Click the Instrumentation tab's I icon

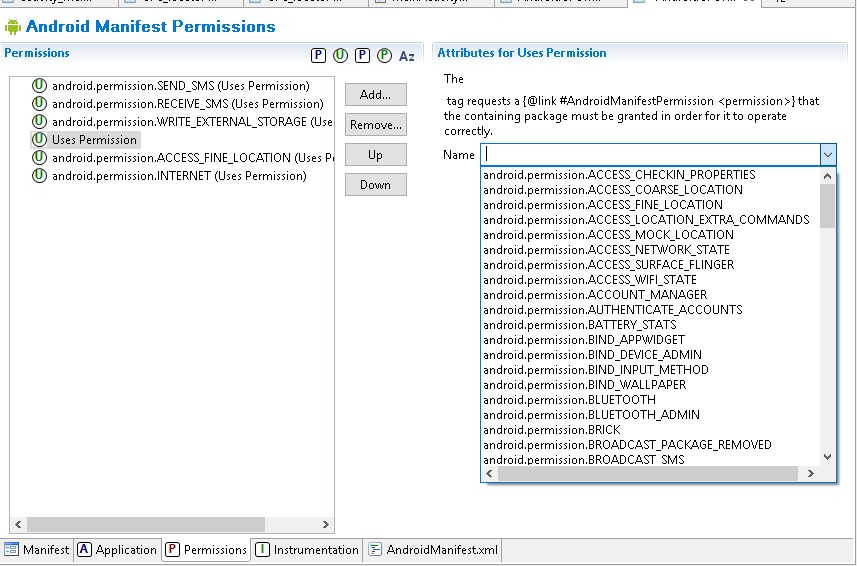tap(262, 549)
